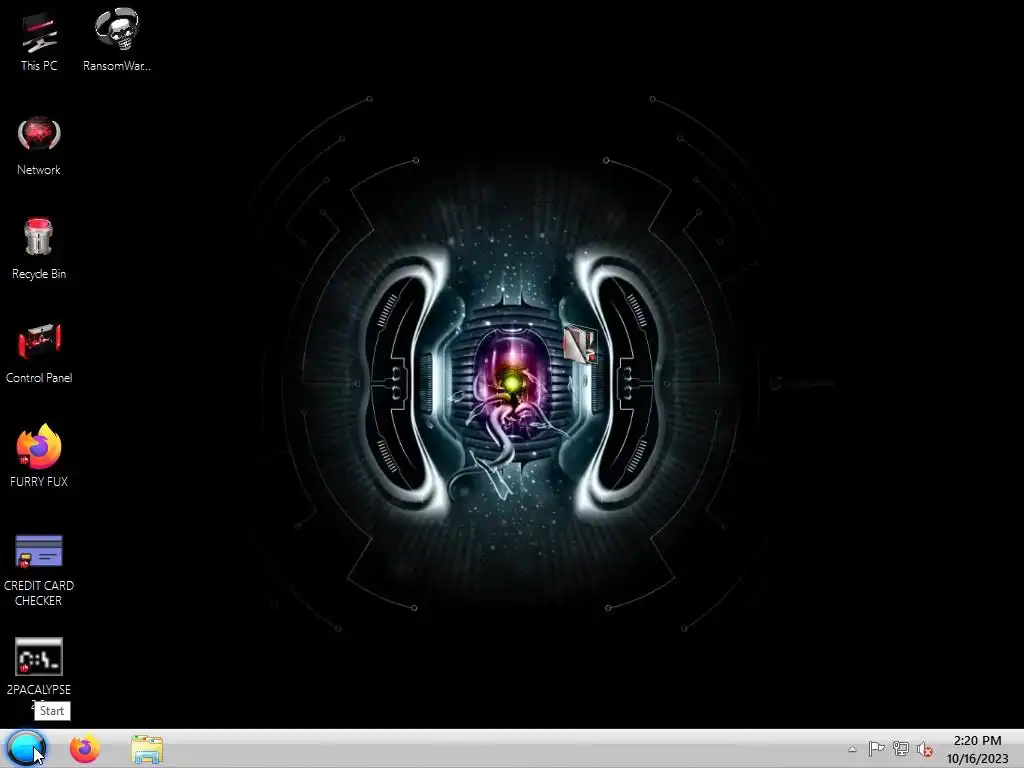Open File Explorer from the taskbar
This screenshot has height=768, width=1024.
click(147, 749)
